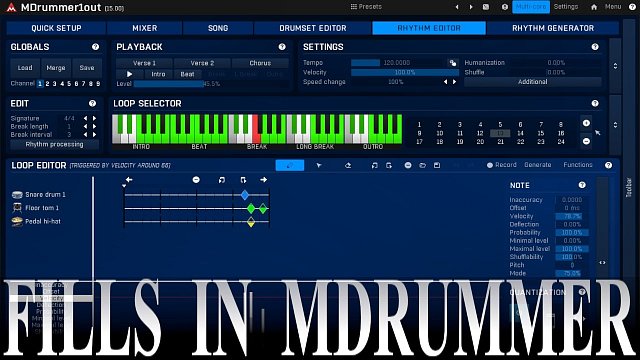Click the Tempo slider
The width and height of the screenshot is (640, 360).
[398, 63]
